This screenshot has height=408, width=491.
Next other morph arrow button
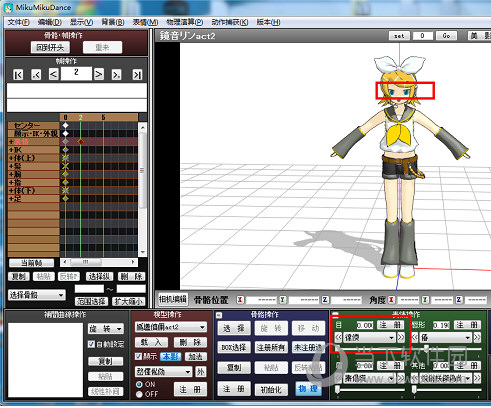click(477, 378)
